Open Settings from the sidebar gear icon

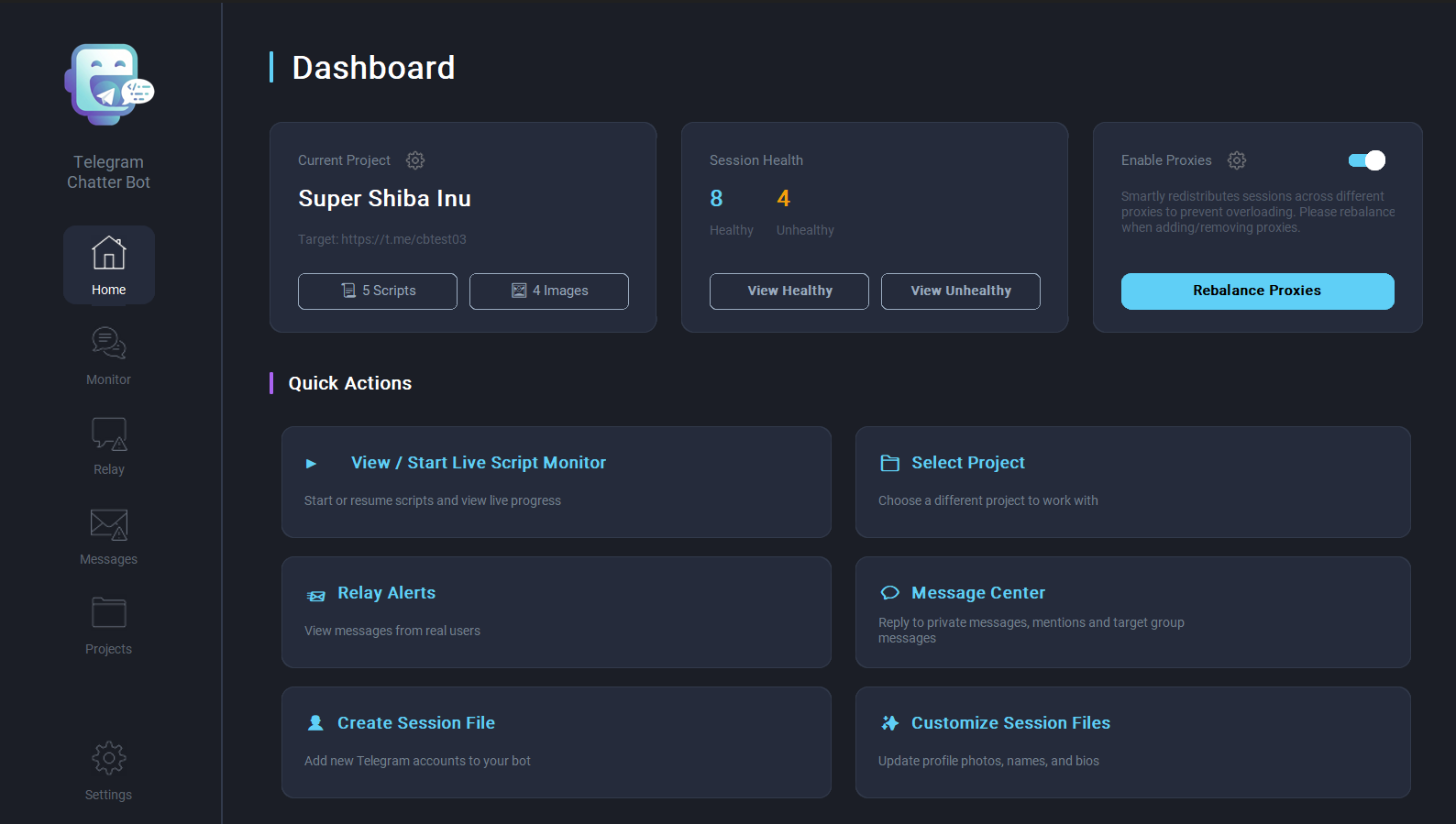[x=108, y=759]
